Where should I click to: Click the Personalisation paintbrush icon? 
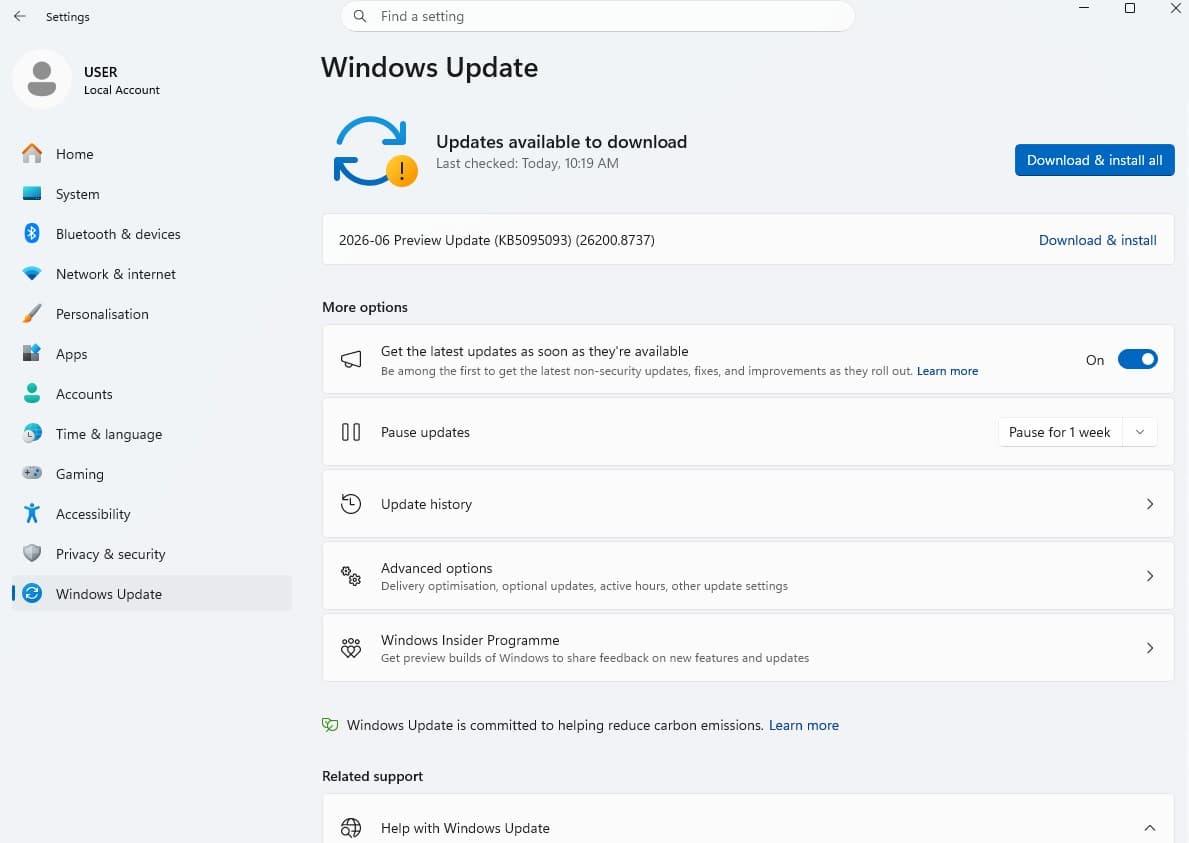coord(32,314)
